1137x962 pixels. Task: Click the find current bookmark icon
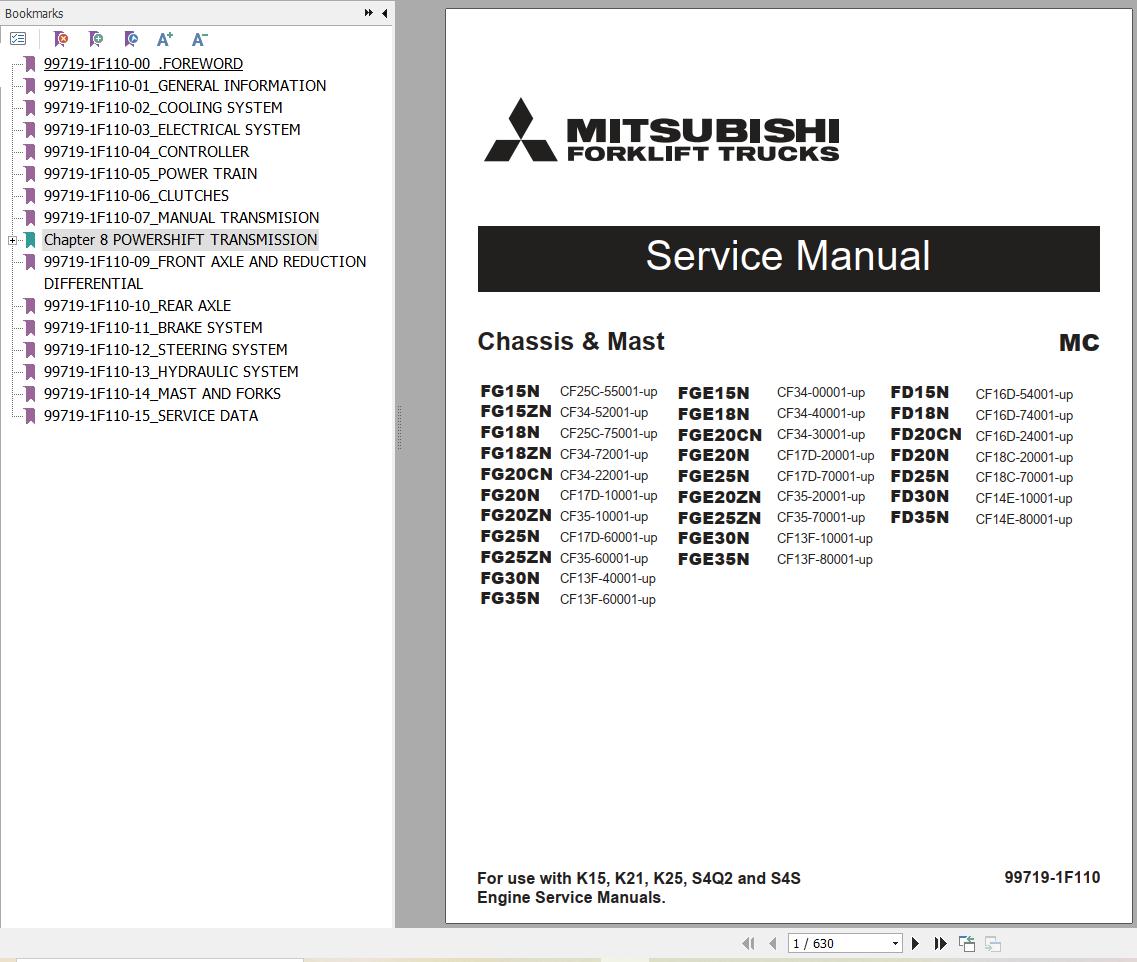tap(131, 38)
